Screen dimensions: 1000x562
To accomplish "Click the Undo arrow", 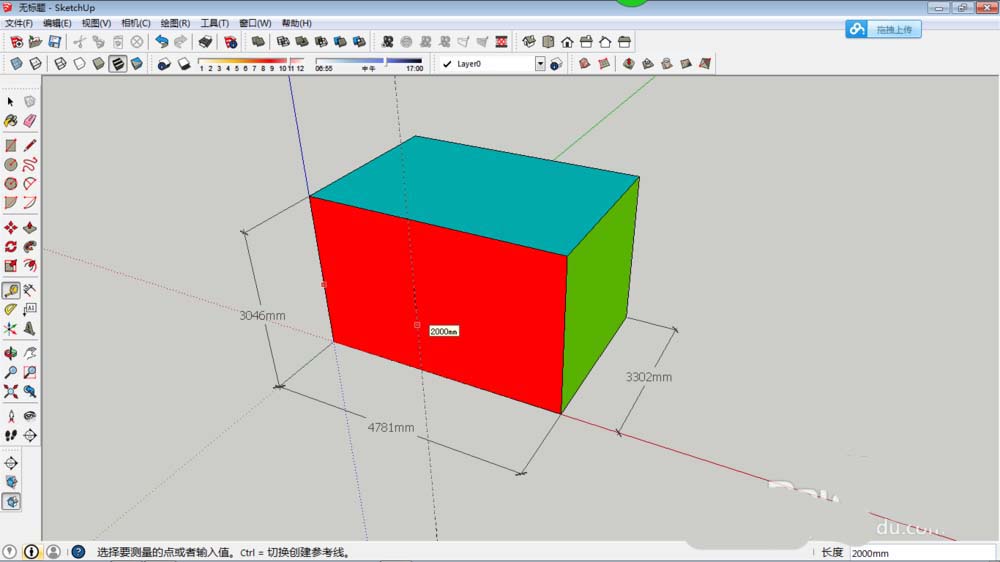I will tap(162, 42).
